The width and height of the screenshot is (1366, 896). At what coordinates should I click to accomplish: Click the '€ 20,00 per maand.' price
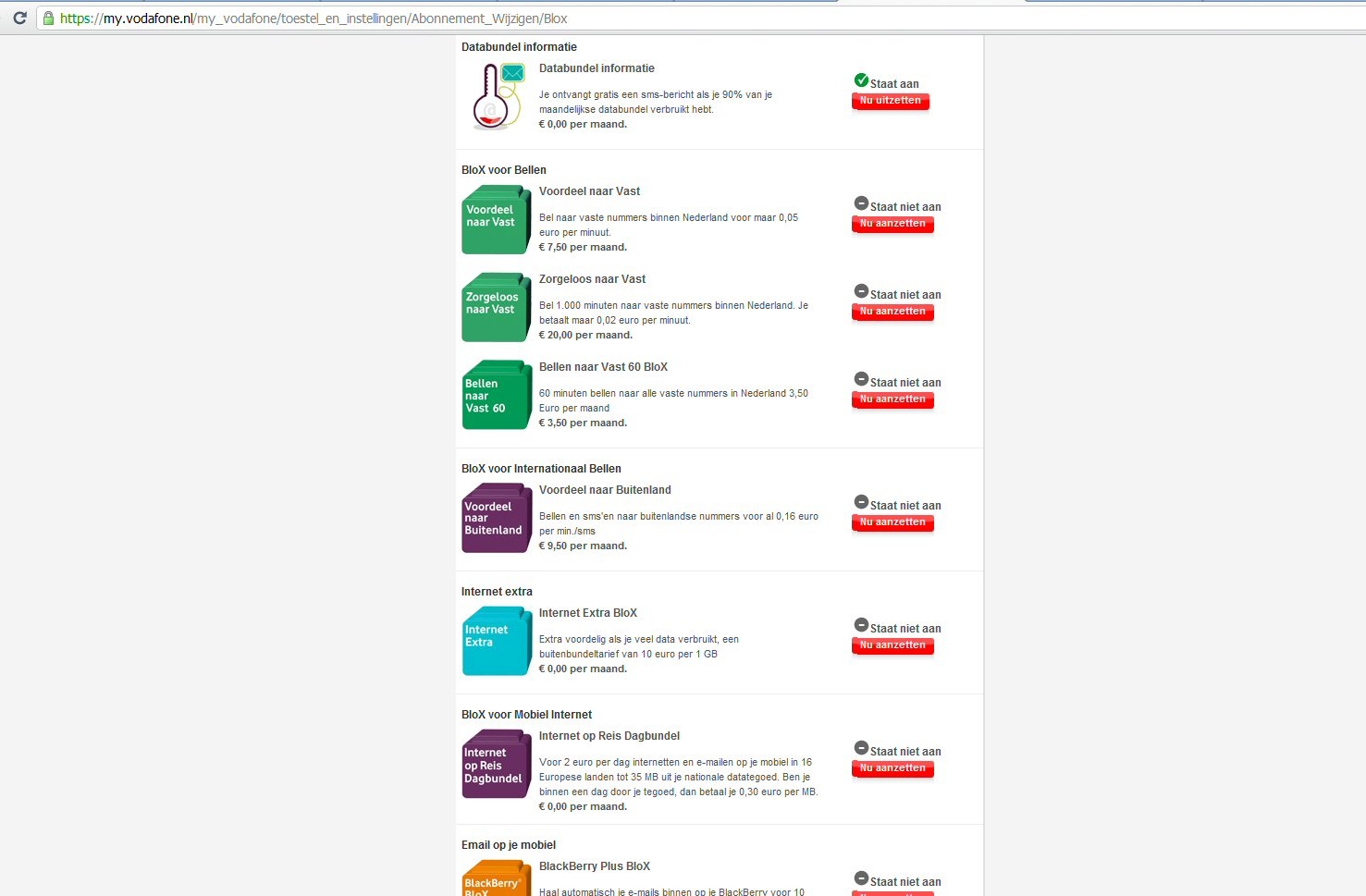tap(586, 336)
